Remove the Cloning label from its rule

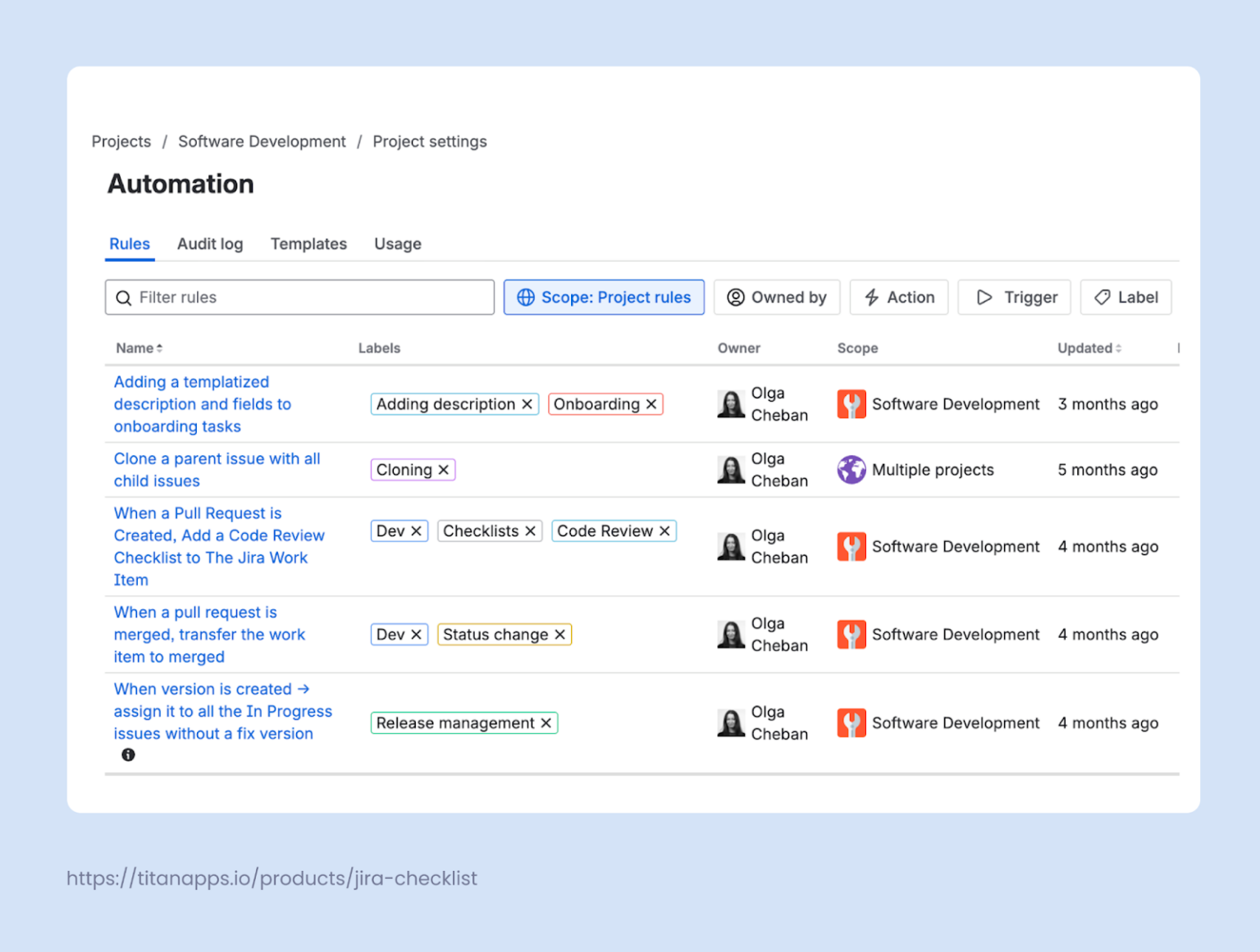443,469
